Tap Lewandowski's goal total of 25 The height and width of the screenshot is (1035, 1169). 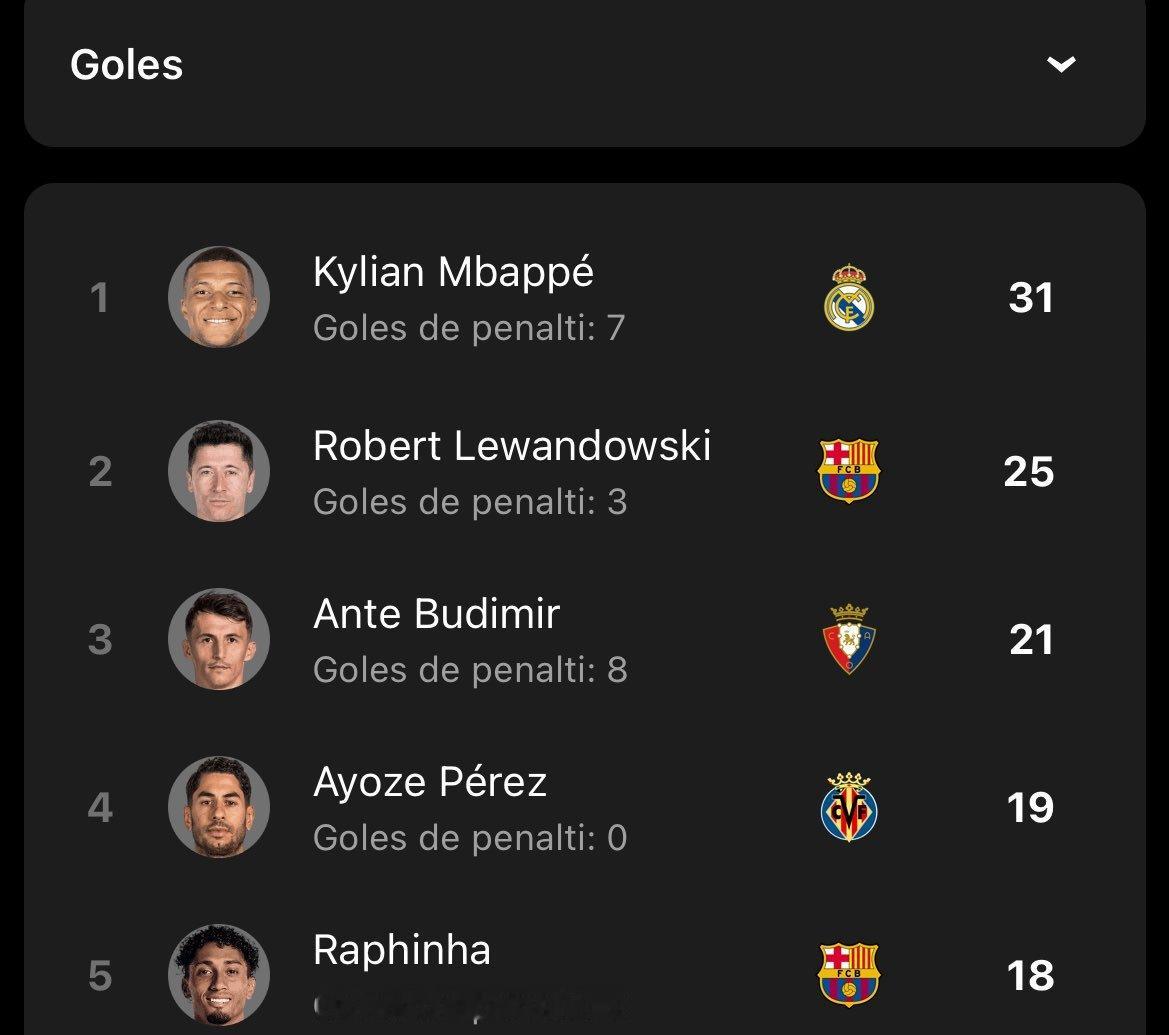click(1029, 471)
